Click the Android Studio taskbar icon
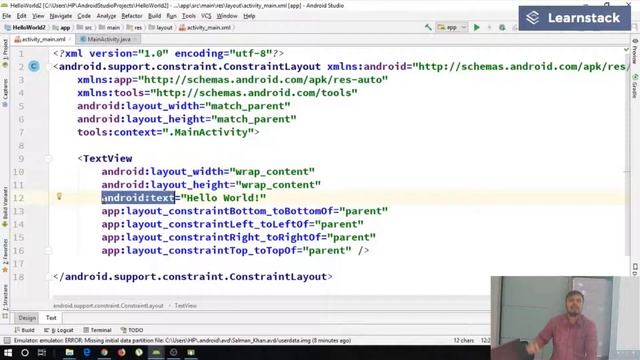The width and height of the screenshot is (640, 360). pos(156,352)
